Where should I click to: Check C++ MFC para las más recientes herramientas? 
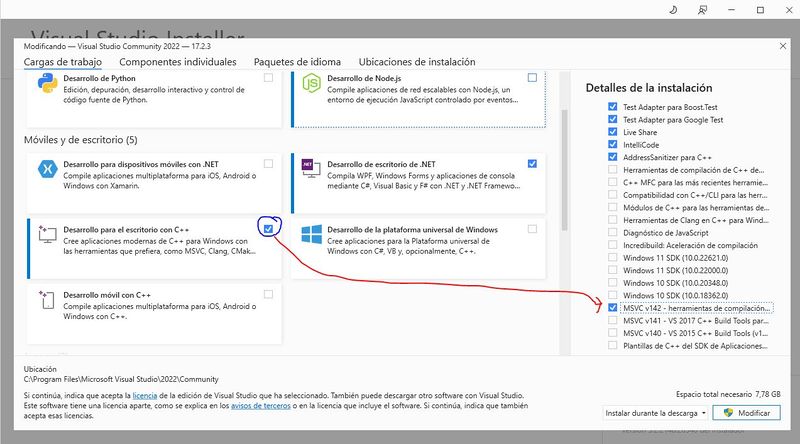point(613,182)
